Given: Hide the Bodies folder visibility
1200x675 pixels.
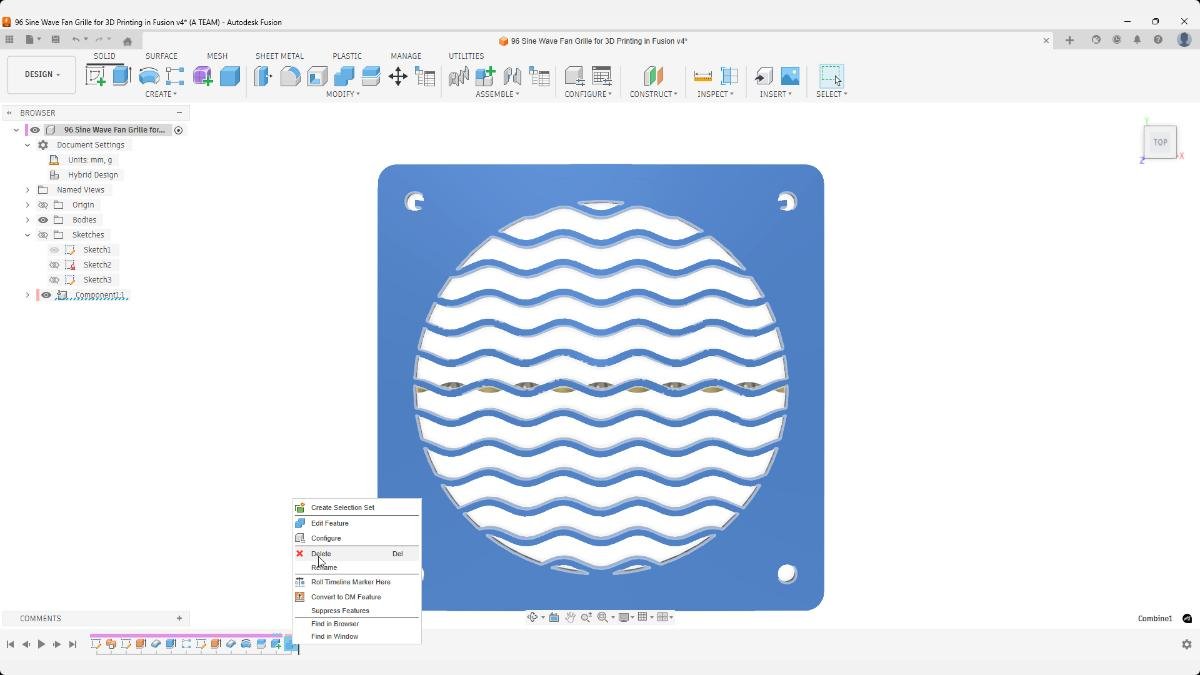Looking at the screenshot, I should [42, 219].
